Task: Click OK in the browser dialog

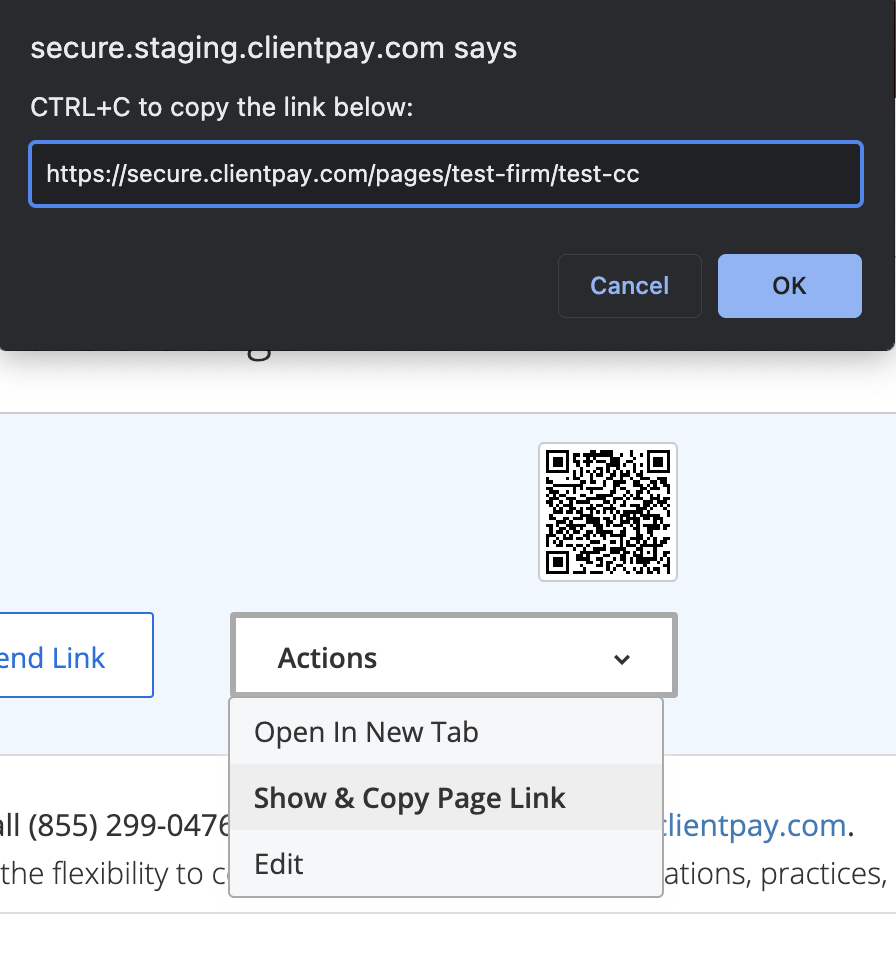Action: coord(790,286)
